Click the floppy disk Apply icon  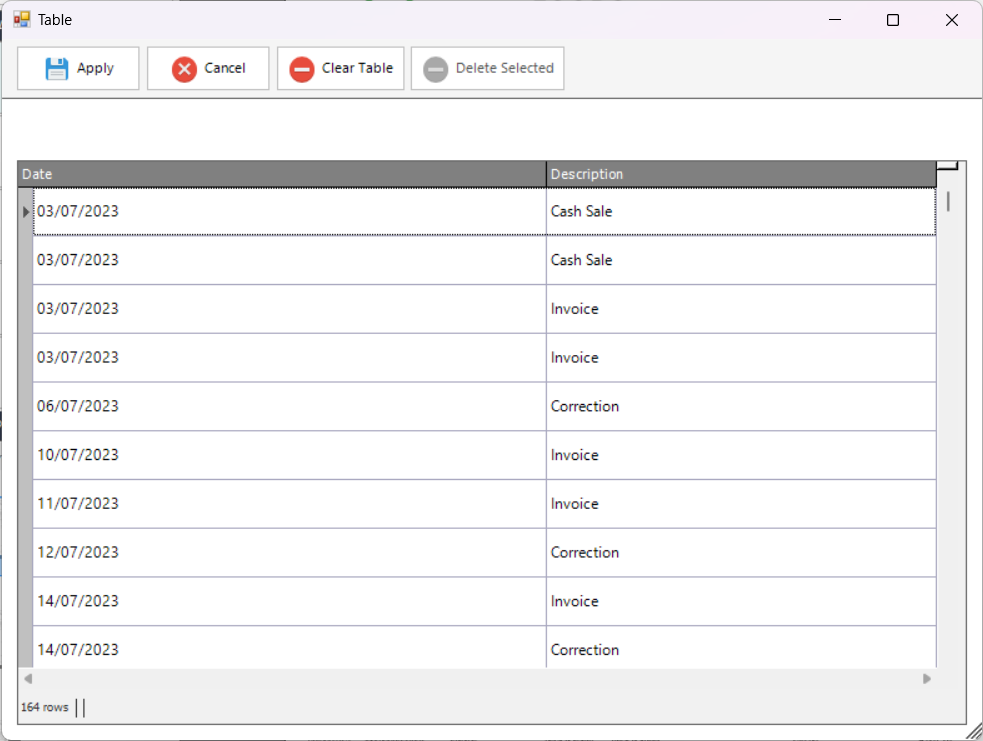[x=57, y=69]
